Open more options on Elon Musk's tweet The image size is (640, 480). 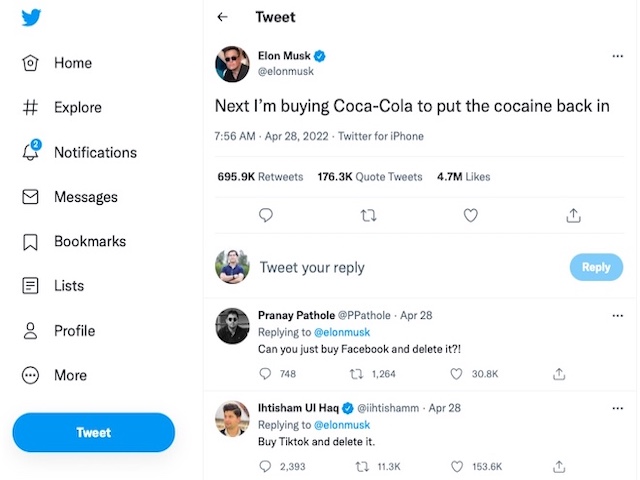[x=617, y=56]
